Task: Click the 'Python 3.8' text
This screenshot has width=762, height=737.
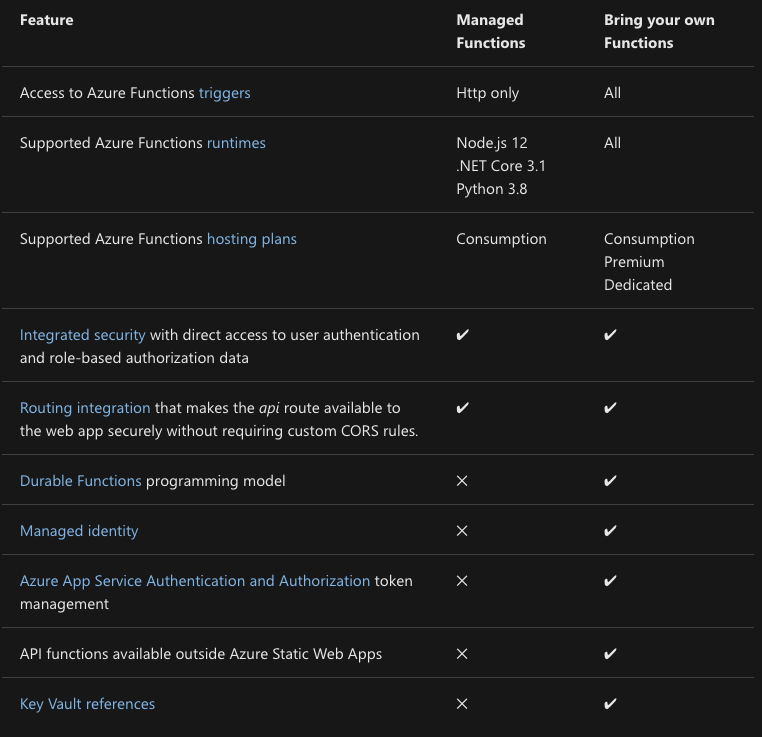Action: (x=492, y=189)
